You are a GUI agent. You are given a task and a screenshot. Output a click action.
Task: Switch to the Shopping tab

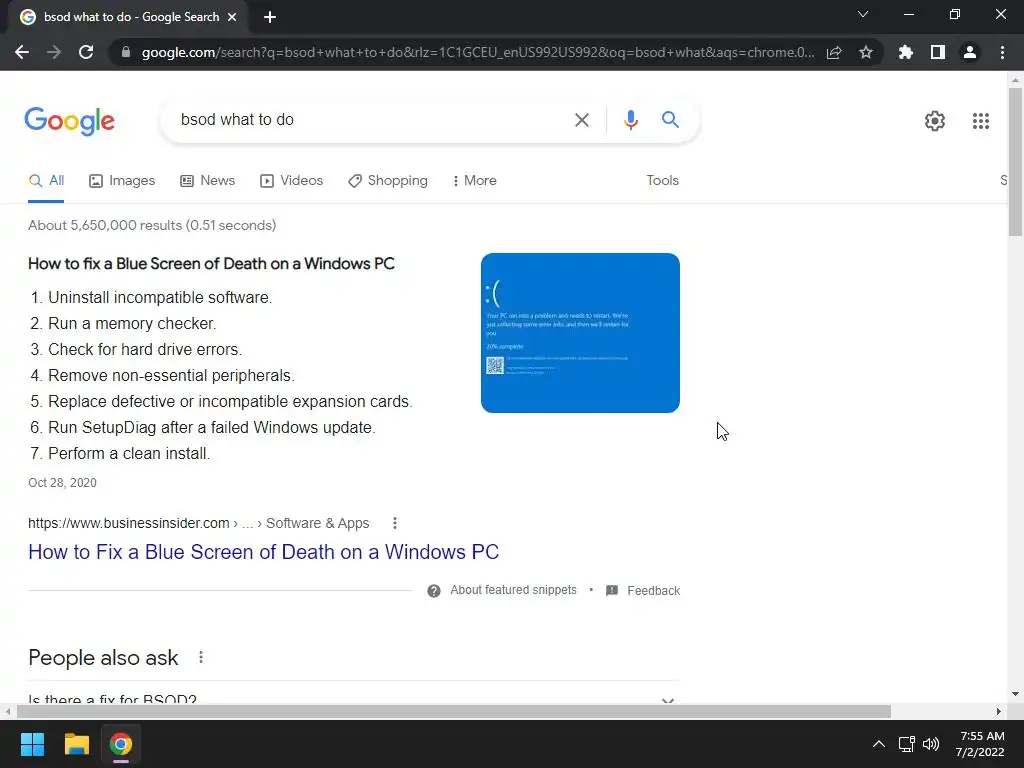tap(388, 181)
